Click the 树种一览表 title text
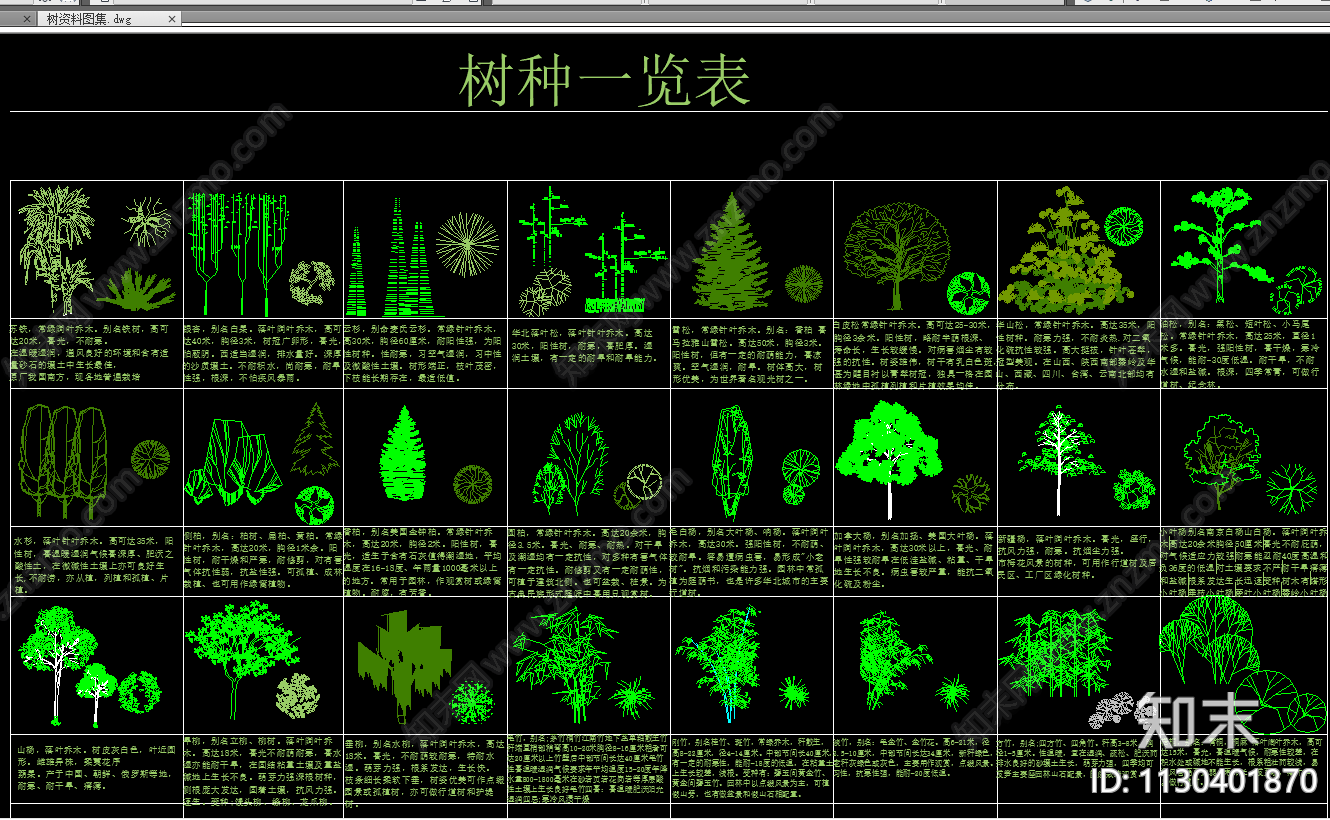 tap(605, 81)
